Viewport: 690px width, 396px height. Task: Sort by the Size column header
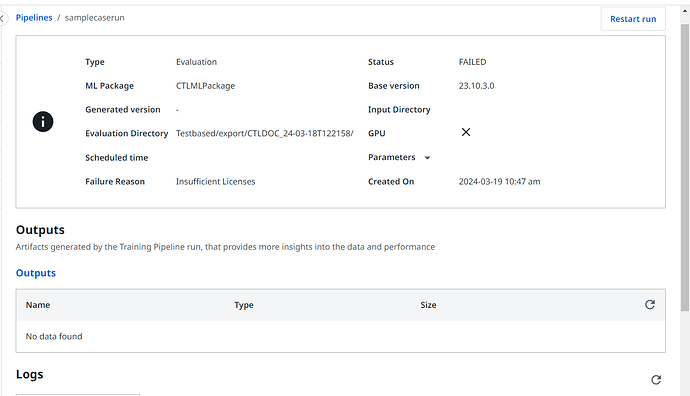coord(428,305)
